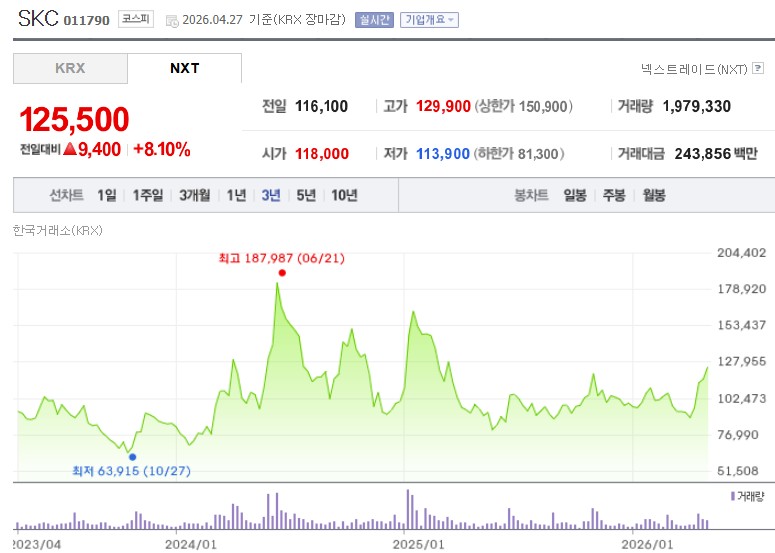Click the red up-arrow change 9,400
This screenshot has height=553, width=775.
pos(92,149)
